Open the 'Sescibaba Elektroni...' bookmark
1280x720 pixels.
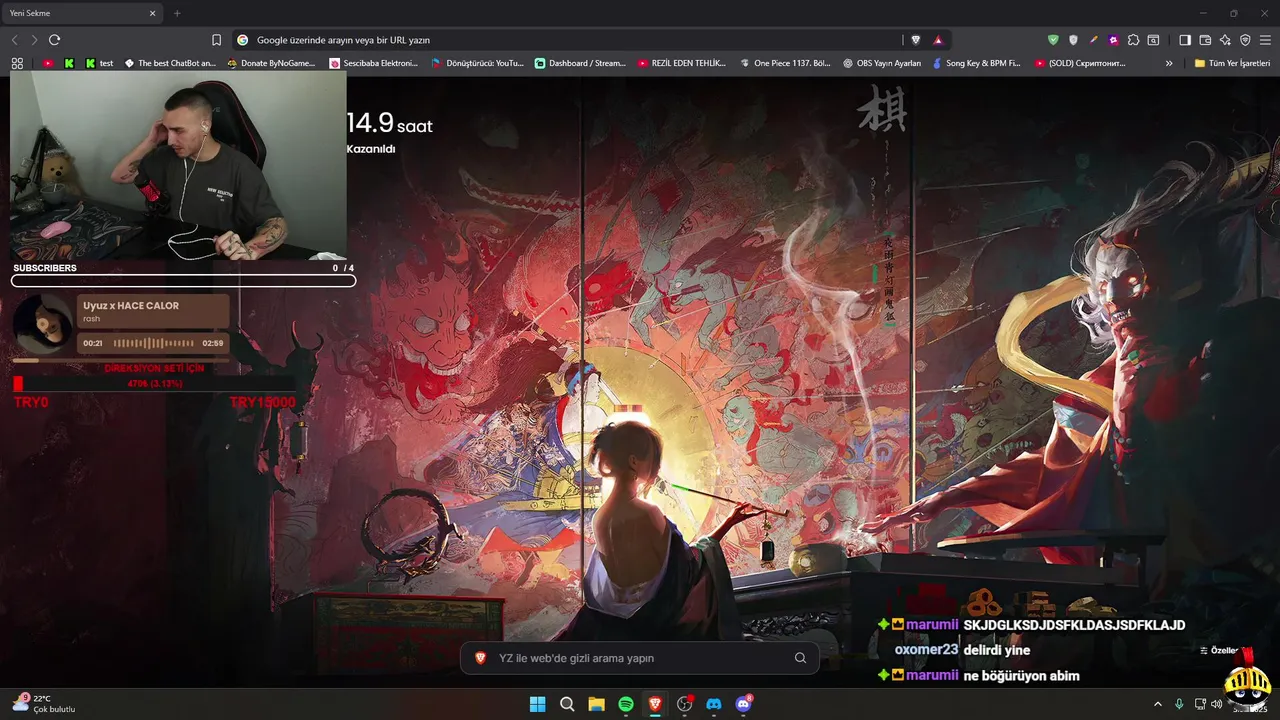(374, 63)
